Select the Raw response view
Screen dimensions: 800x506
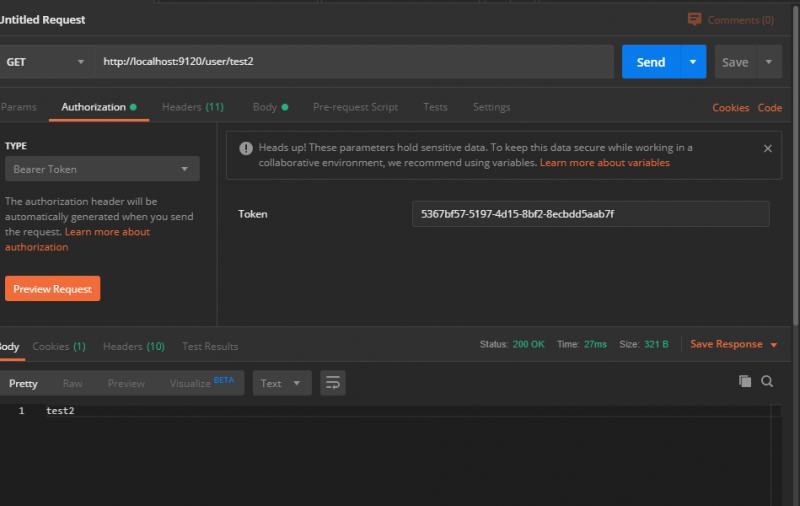click(72, 383)
